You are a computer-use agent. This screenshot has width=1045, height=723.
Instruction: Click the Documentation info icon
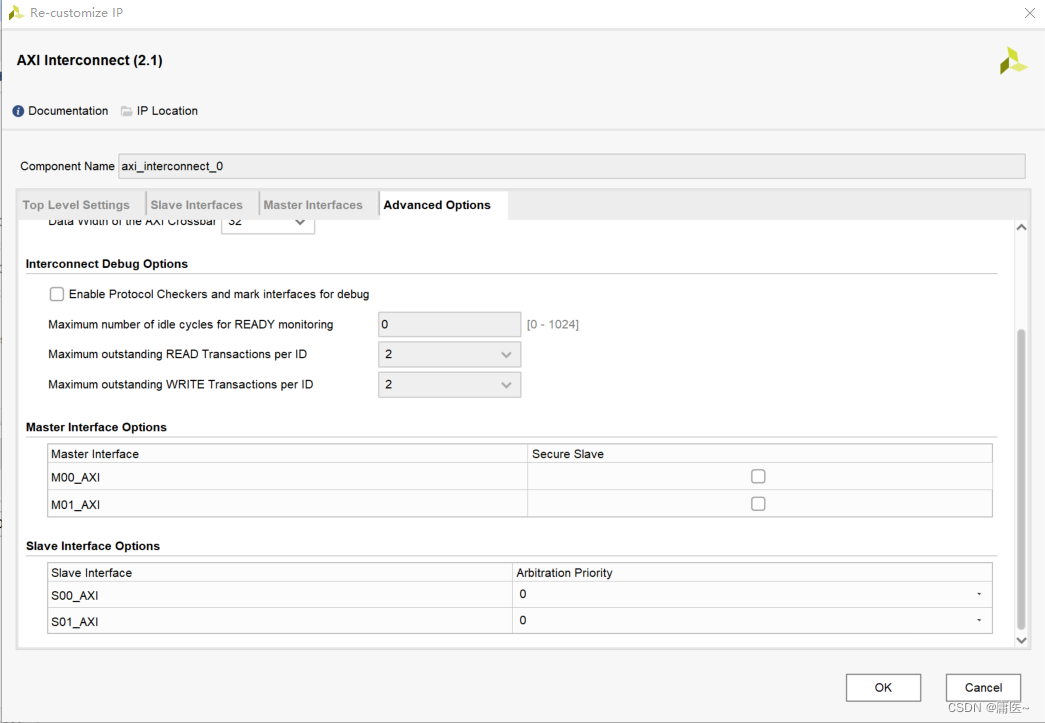pos(18,111)
